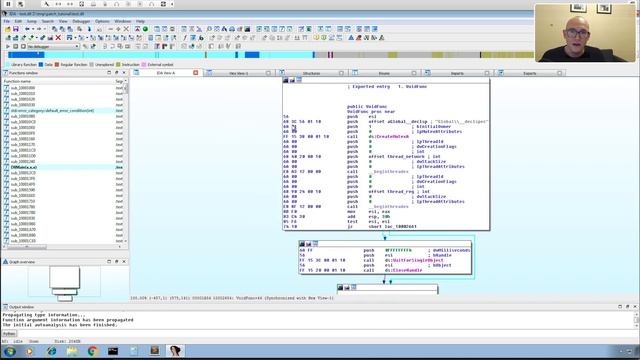The width and height of the screenshot is (640, 360).
Task: Click the blue triangle icon in second toolbar row
Action: pos(351,38)
